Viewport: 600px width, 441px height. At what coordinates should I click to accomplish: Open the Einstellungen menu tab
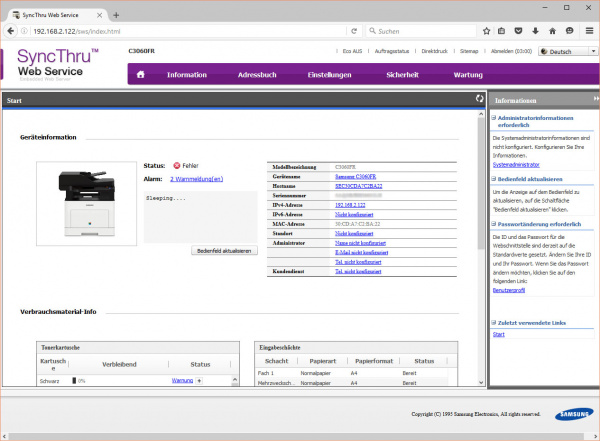tap(329, 75)
